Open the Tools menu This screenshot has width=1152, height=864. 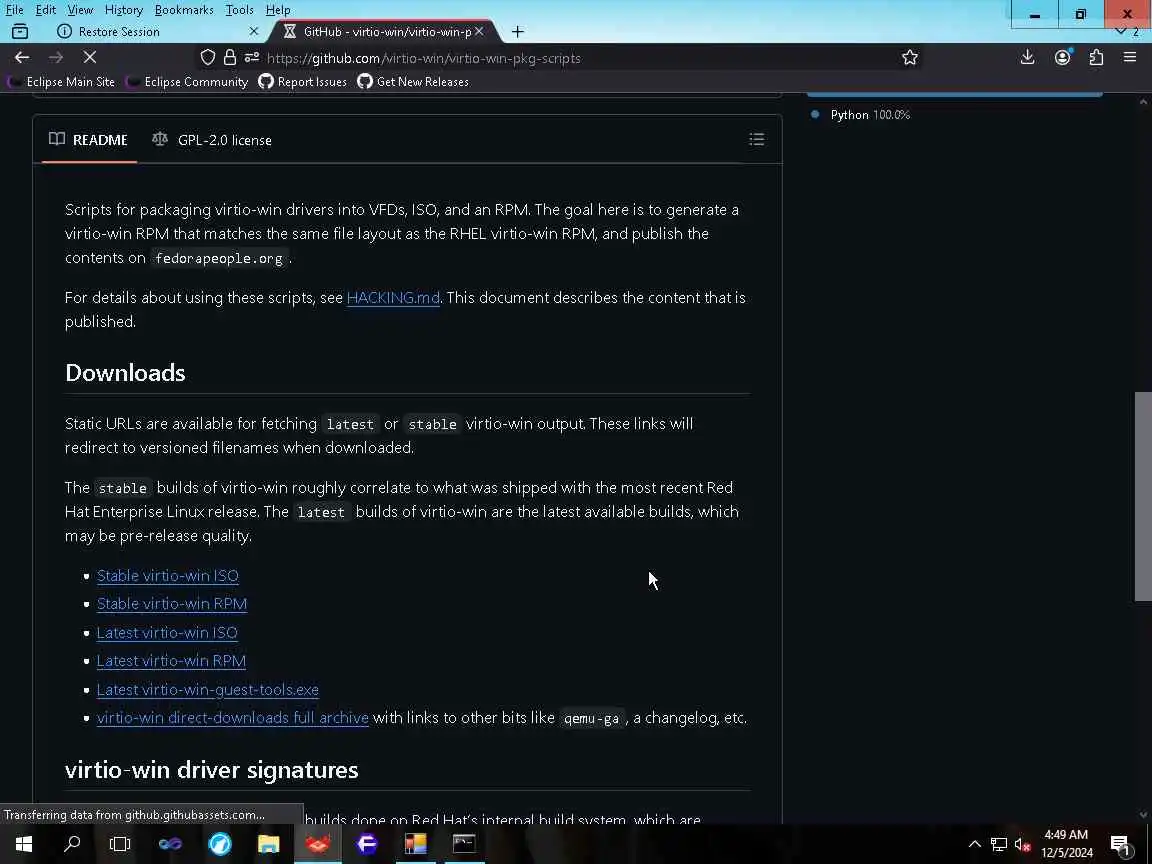(x=239, y=10)
